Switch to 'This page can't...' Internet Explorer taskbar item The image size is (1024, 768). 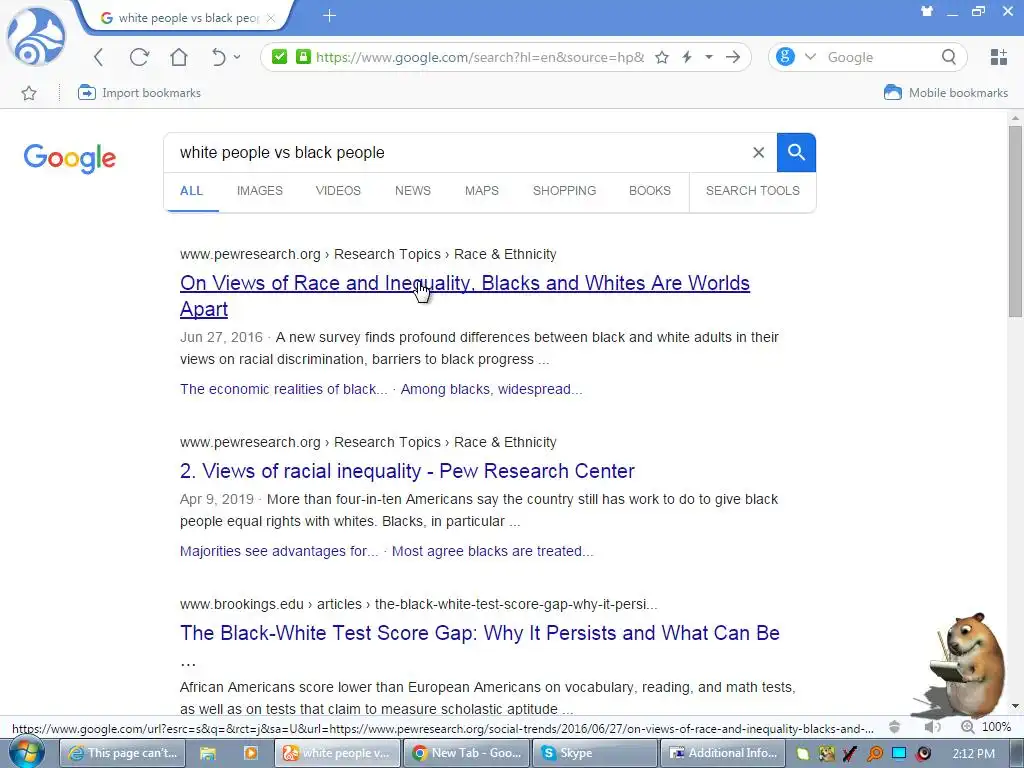coord(123,753)
